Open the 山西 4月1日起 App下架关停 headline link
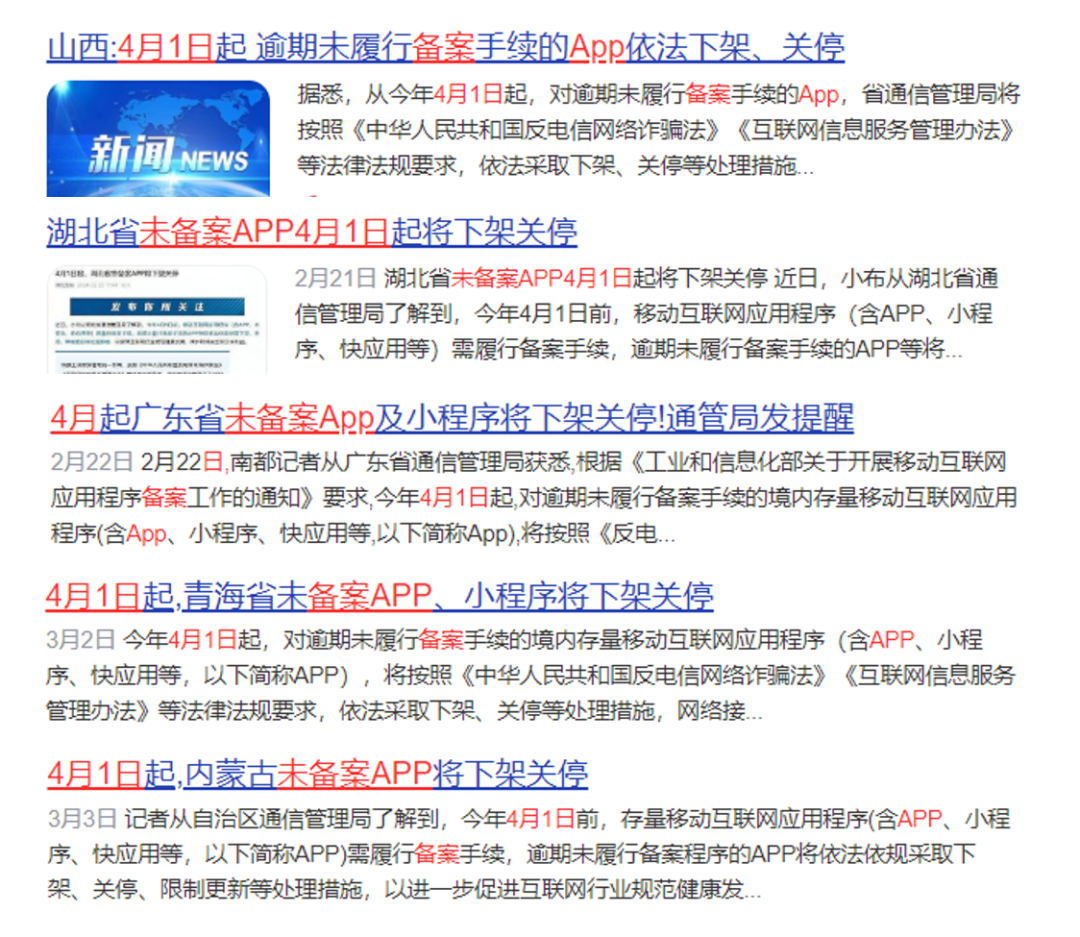The width and height of the screenshot is (1080, 937). coord(446,48)
